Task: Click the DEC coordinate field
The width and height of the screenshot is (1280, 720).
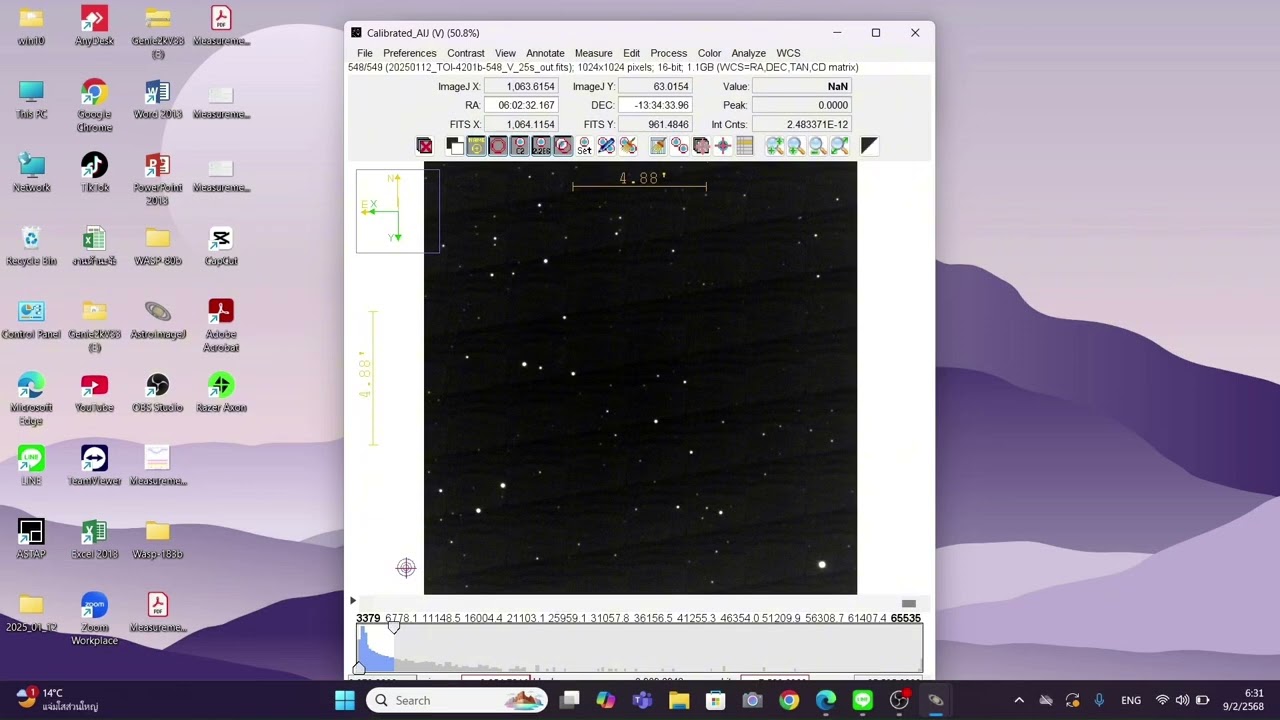Action: click(x=655, y=105)
